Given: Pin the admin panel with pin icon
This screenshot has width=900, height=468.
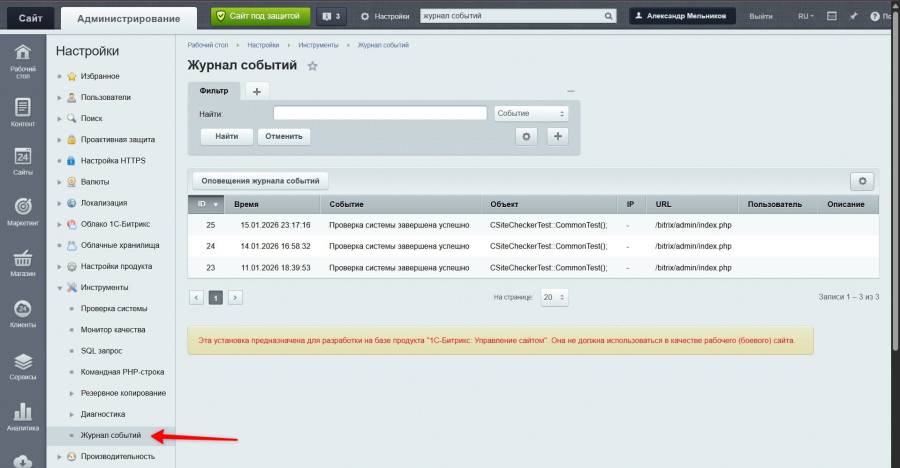Looking at the screenshot, I should coord(853,17).
